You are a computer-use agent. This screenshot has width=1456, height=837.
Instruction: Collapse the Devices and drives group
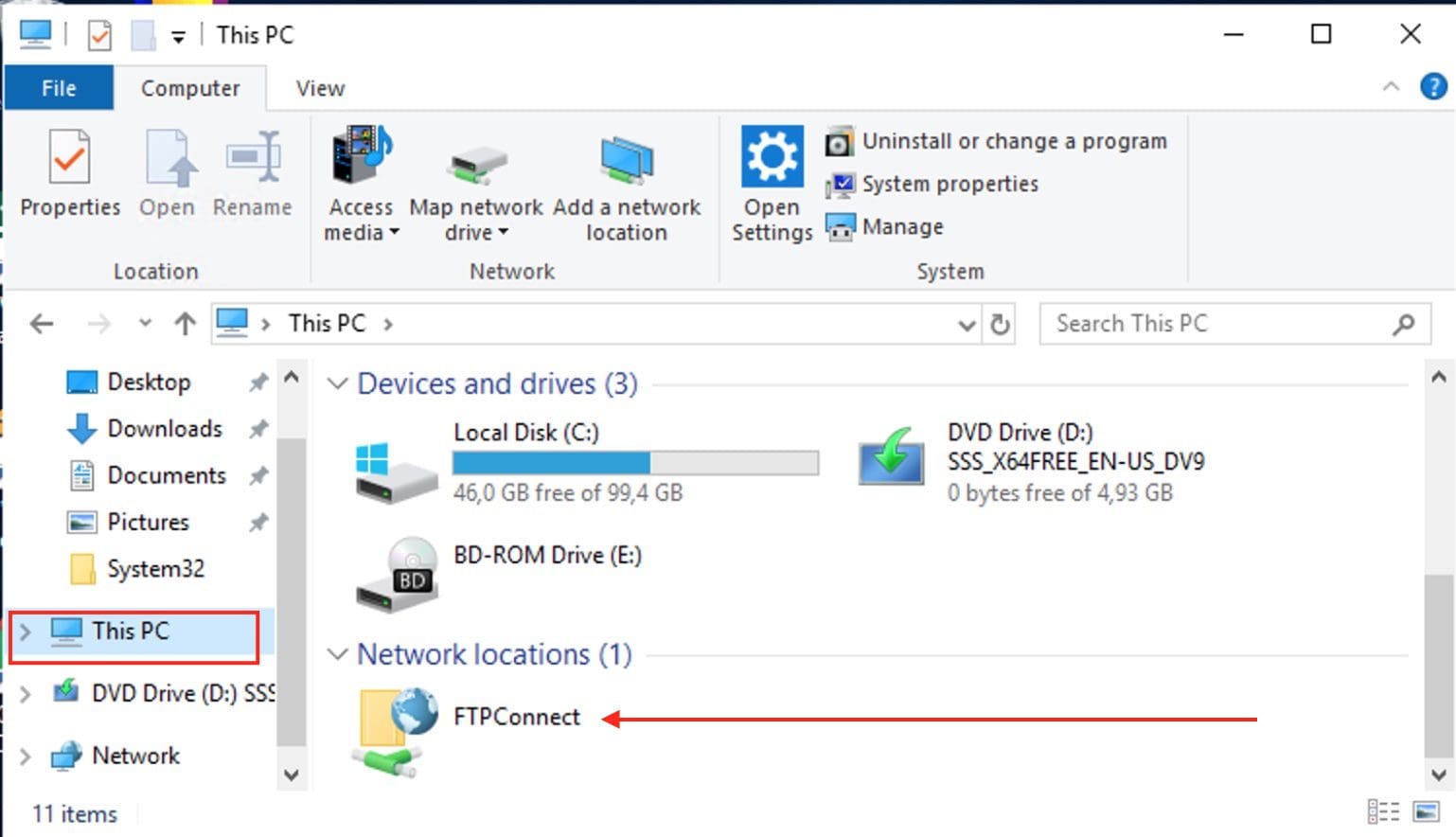pos(337,383)
